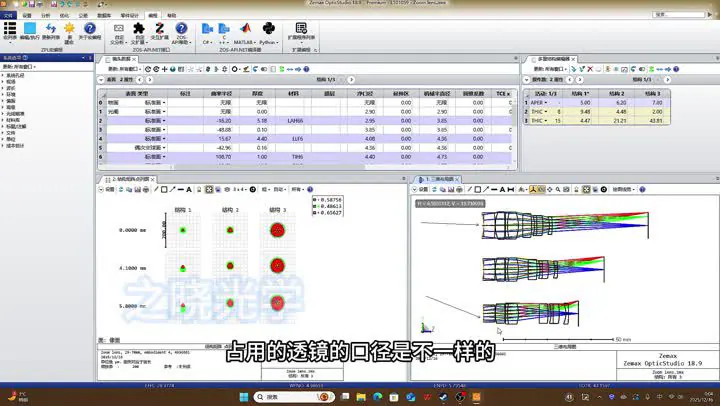Viewport: 720px width, 406px height.
Task: Toggle the highlighted grid icon in spot diagram toolbar
Action: click(209, 189)
